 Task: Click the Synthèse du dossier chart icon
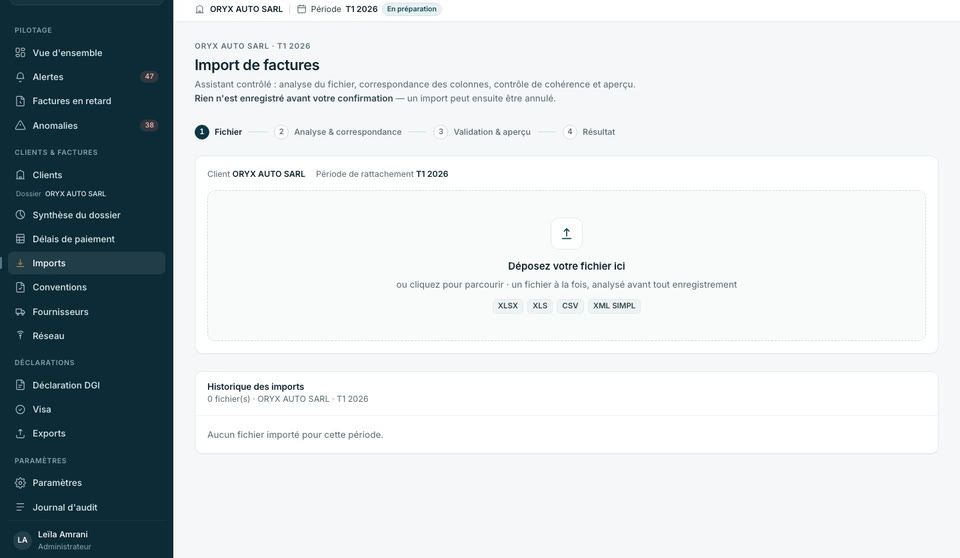20,215
